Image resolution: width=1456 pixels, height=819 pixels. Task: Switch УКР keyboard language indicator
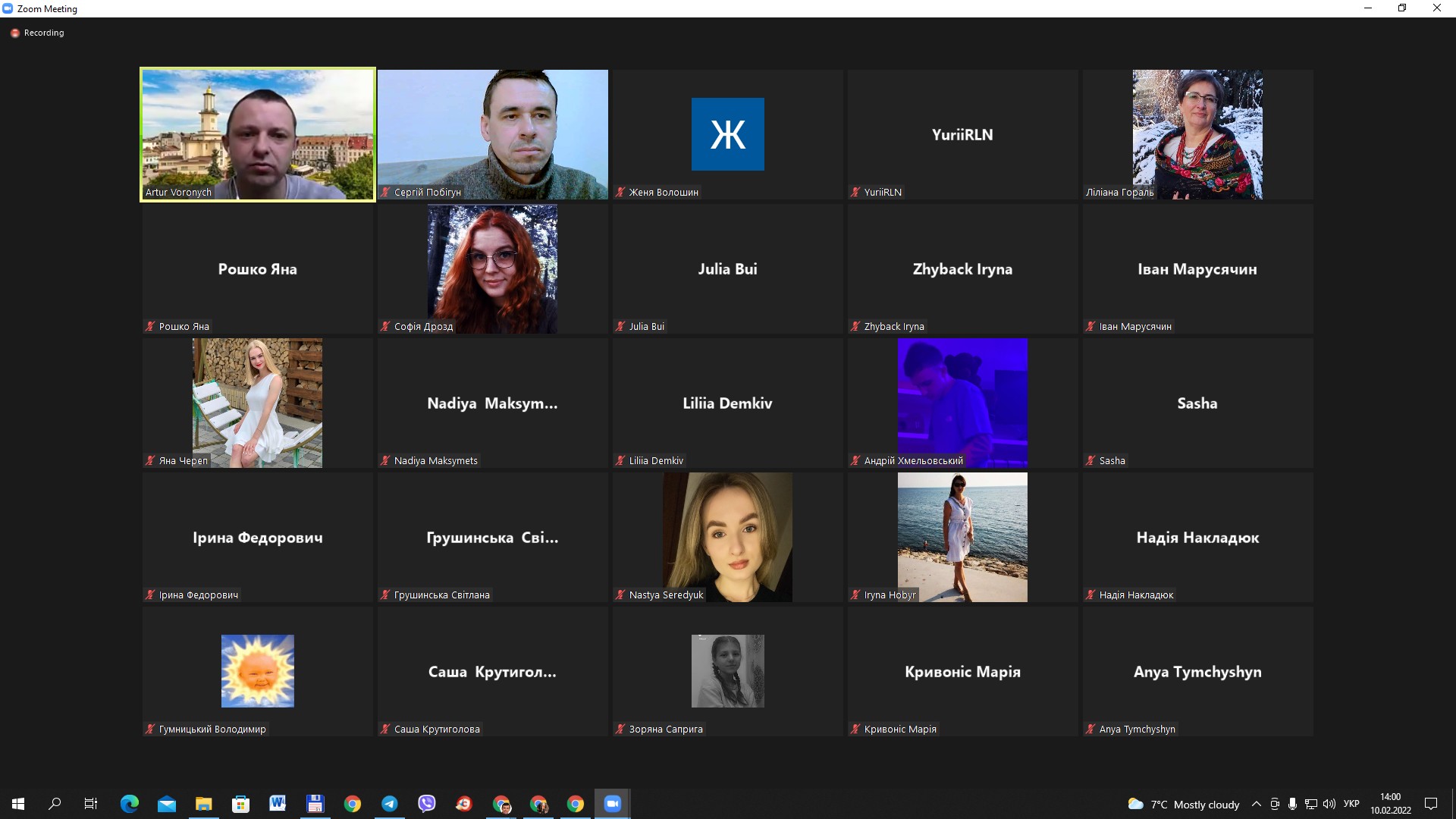point(1351,804)
